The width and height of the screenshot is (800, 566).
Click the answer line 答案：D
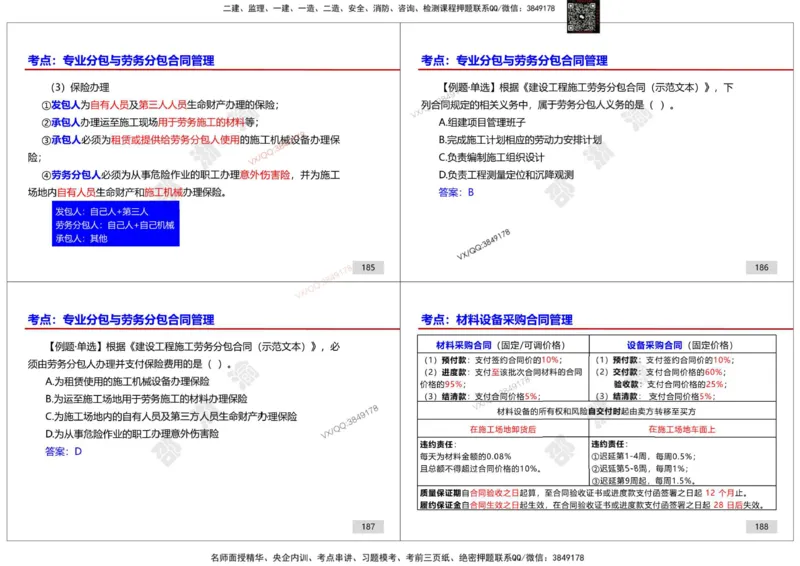[63, 452]
